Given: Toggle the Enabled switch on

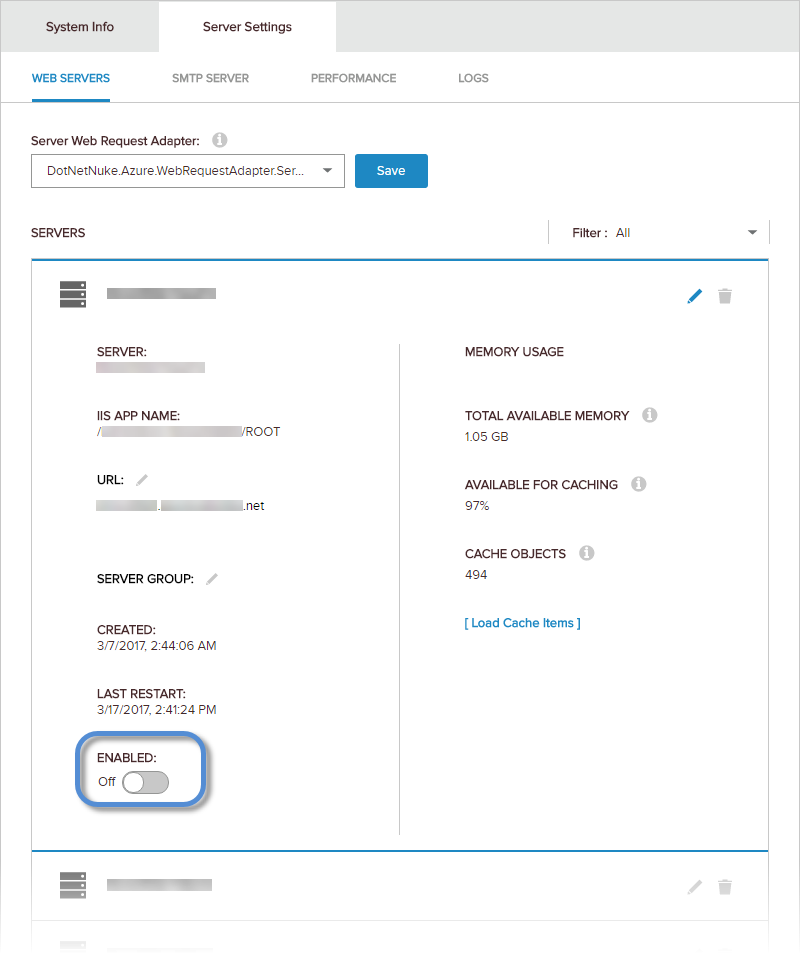Looking at the screenshot, I should tap(145, 782).
